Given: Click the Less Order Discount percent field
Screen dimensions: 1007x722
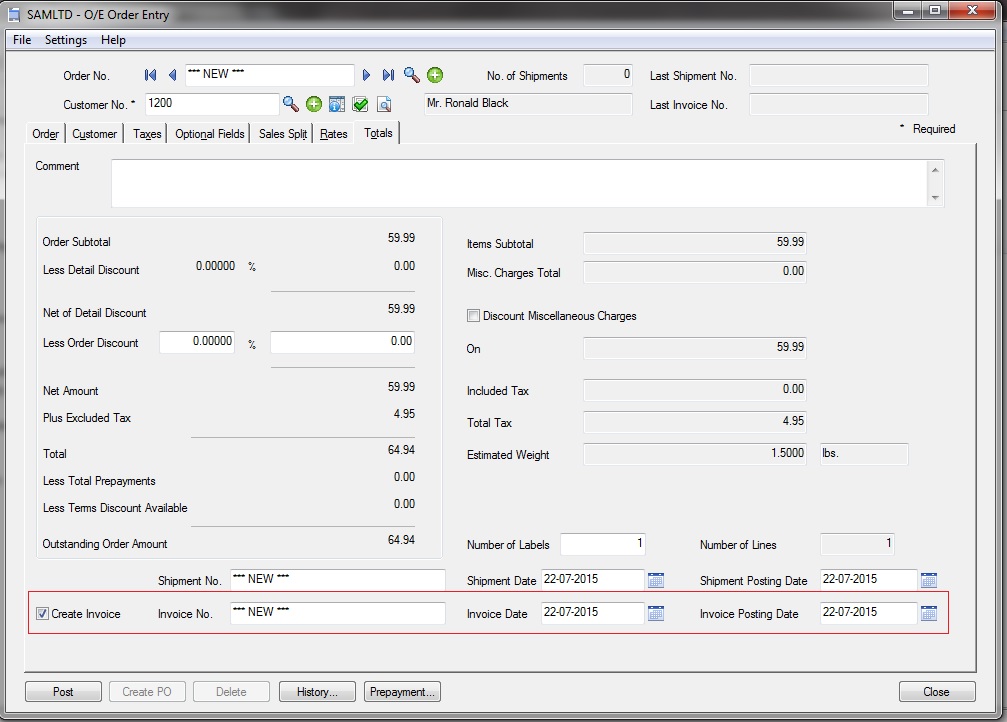Looking at the screenshot, I should [197, 342].
